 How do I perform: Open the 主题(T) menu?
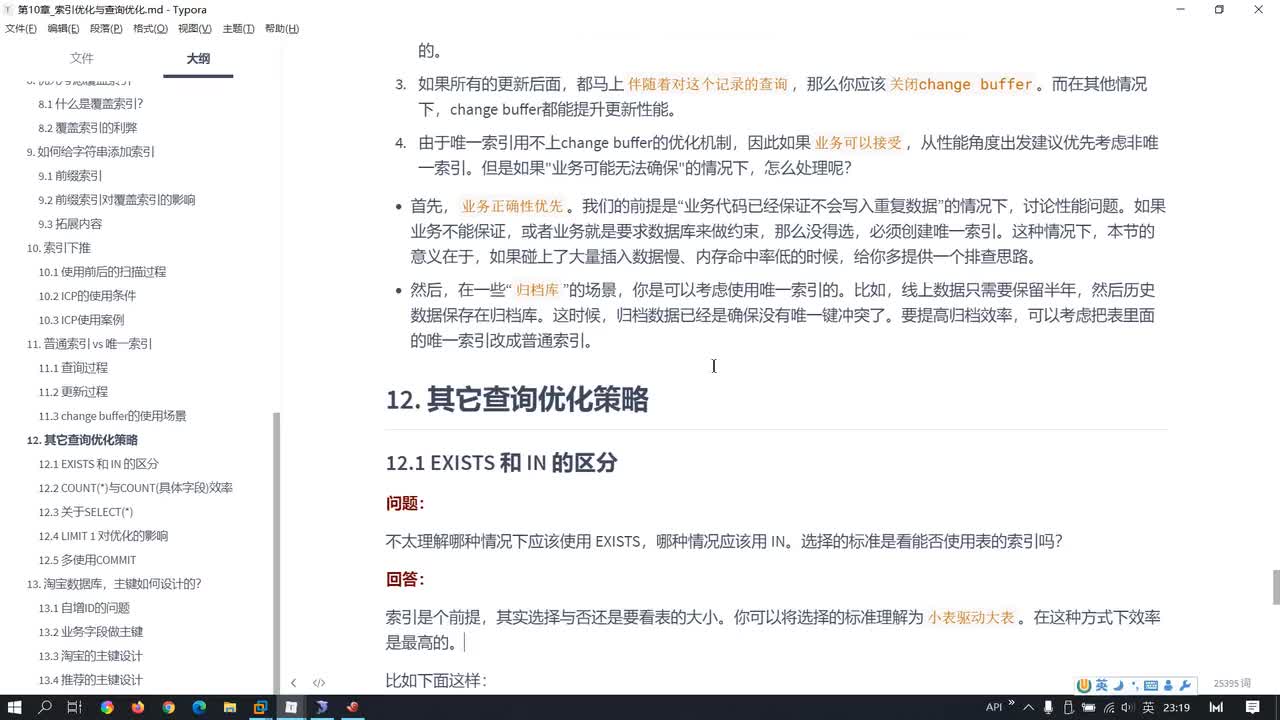pyautogui.click(x=238, y=28)
